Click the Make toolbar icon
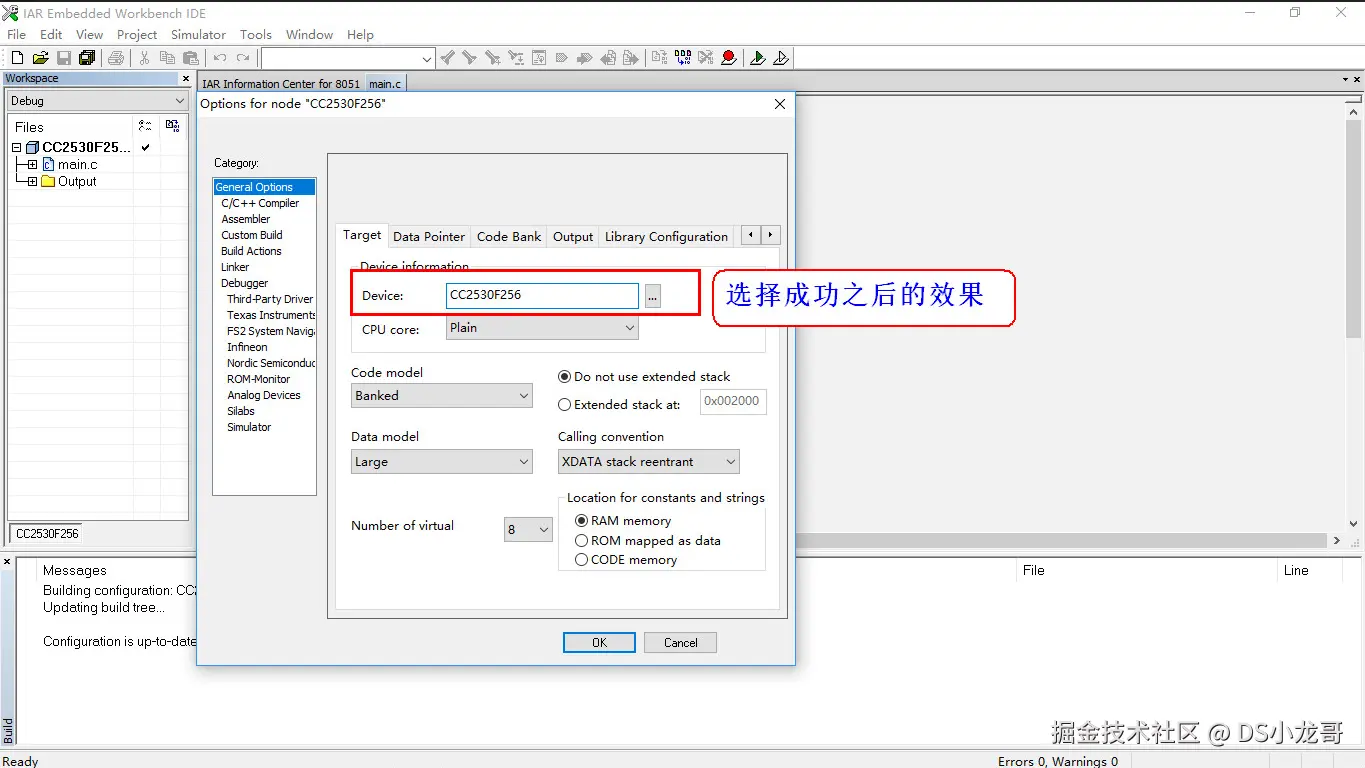 [682, 58]
